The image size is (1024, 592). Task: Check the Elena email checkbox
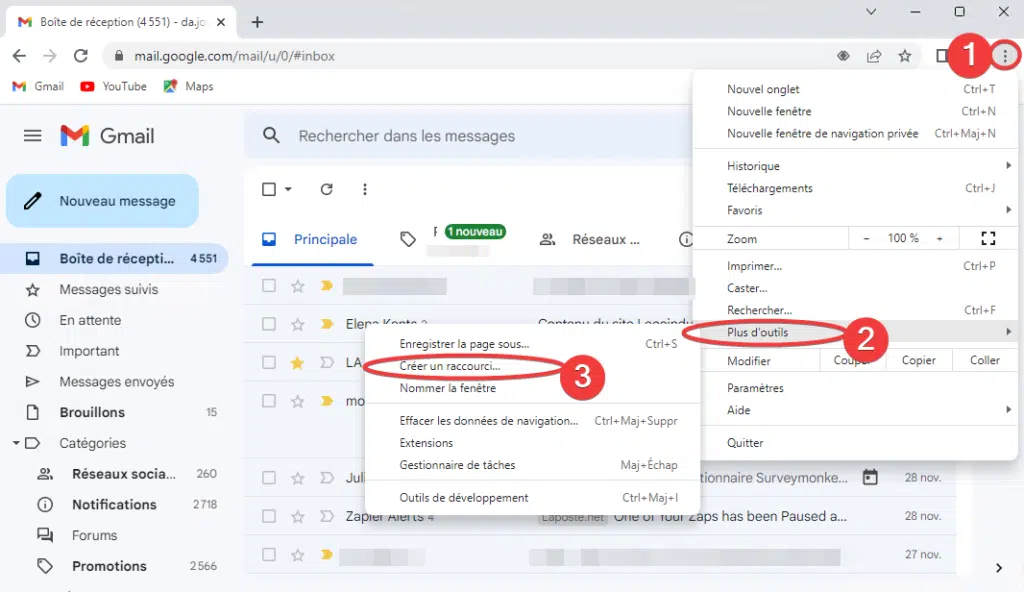(268, 324)
